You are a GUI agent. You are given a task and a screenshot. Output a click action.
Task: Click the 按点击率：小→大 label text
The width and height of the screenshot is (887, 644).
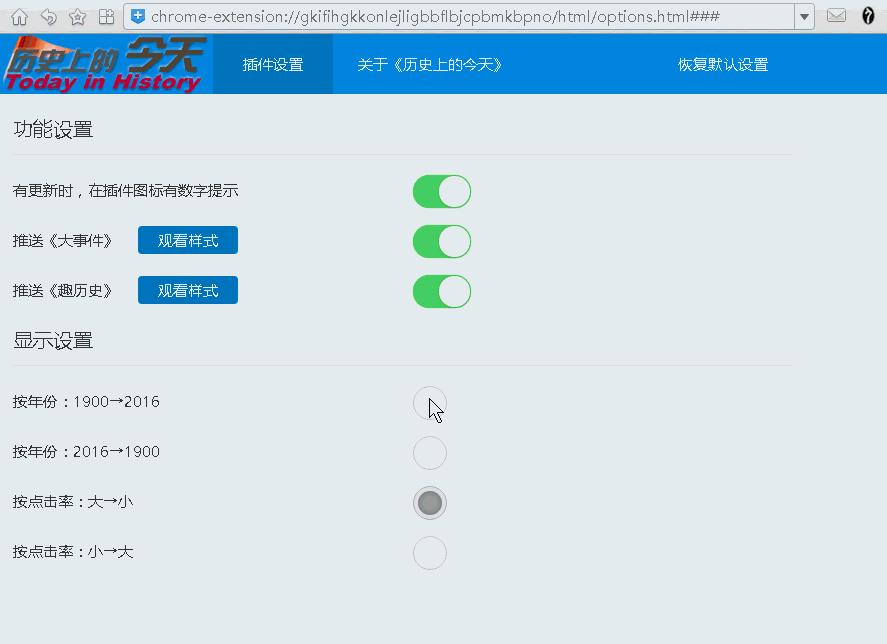(x=73, y=552)
